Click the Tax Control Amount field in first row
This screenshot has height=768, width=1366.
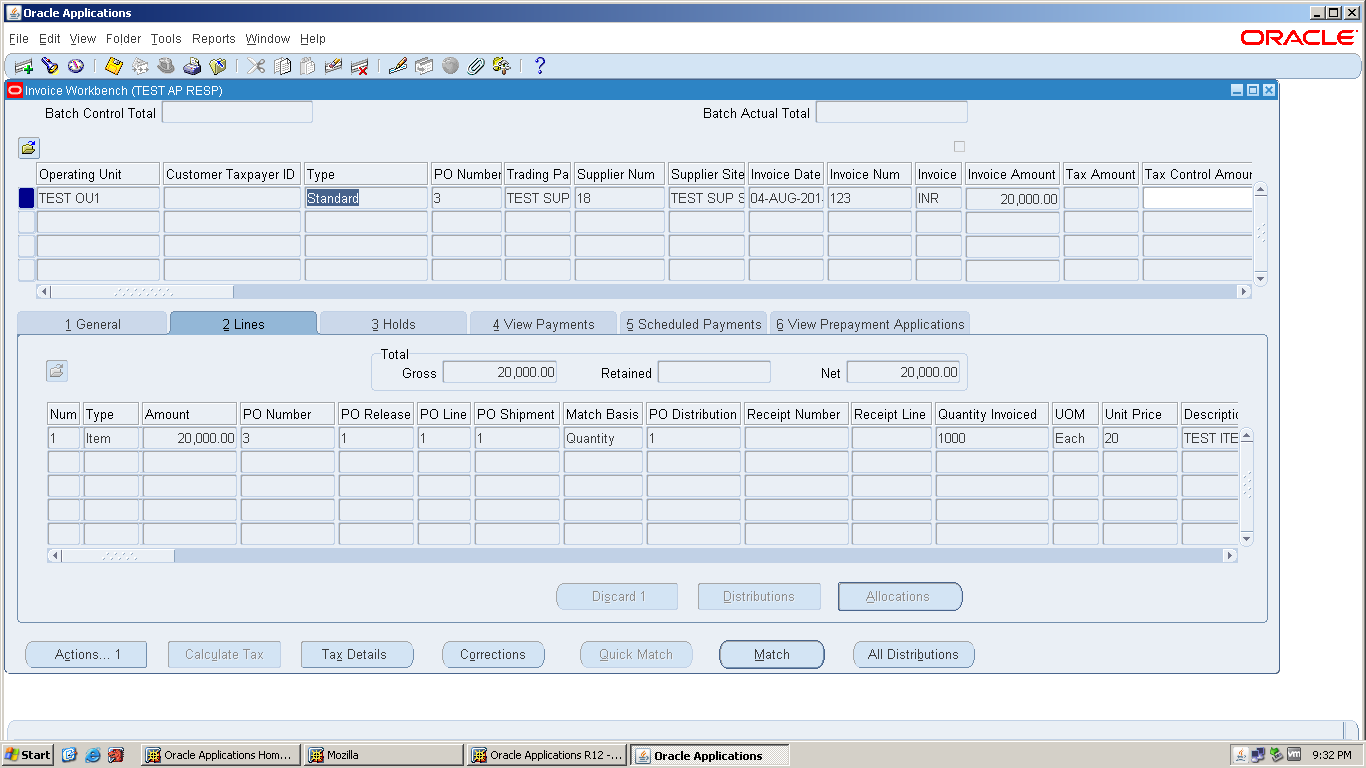tap(1197, 198)
